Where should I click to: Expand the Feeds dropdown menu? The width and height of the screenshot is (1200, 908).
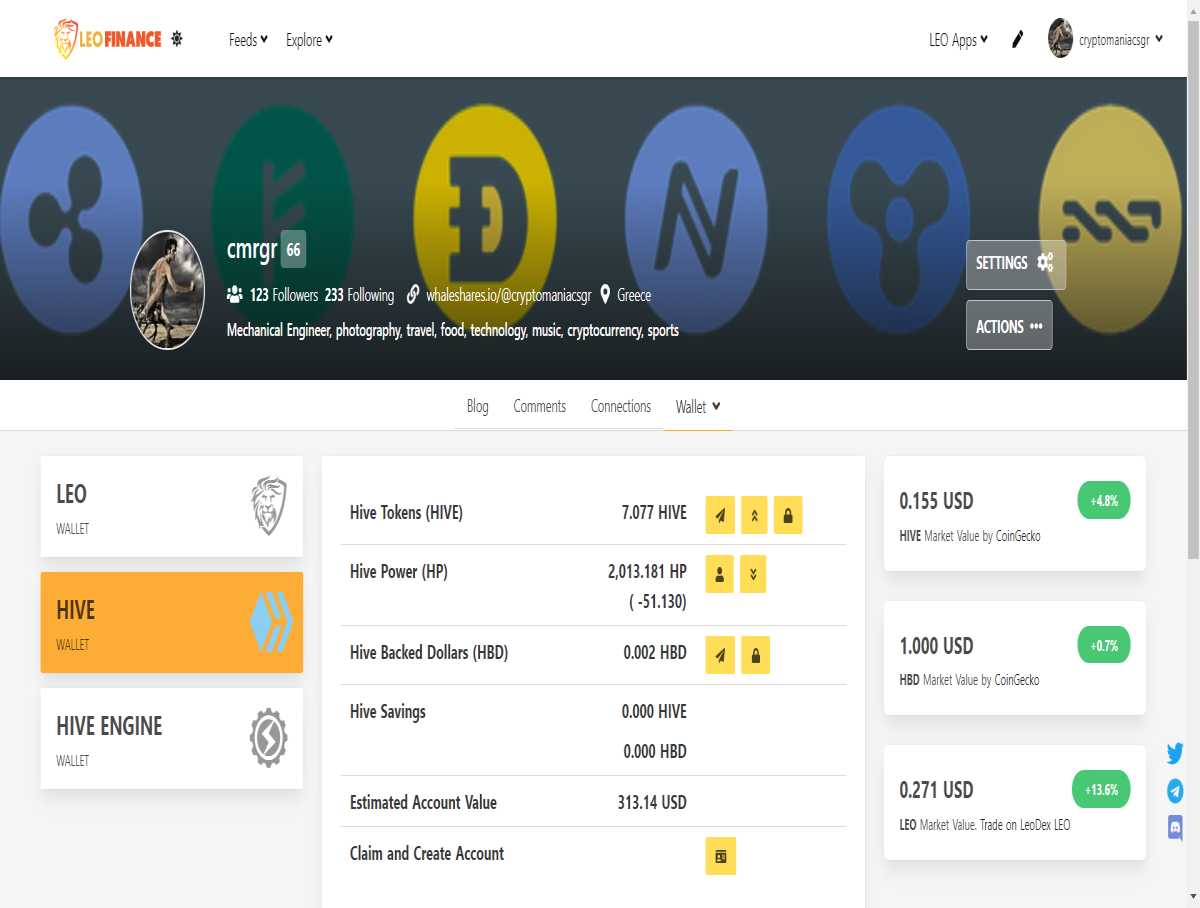click(x=248, y=40)
